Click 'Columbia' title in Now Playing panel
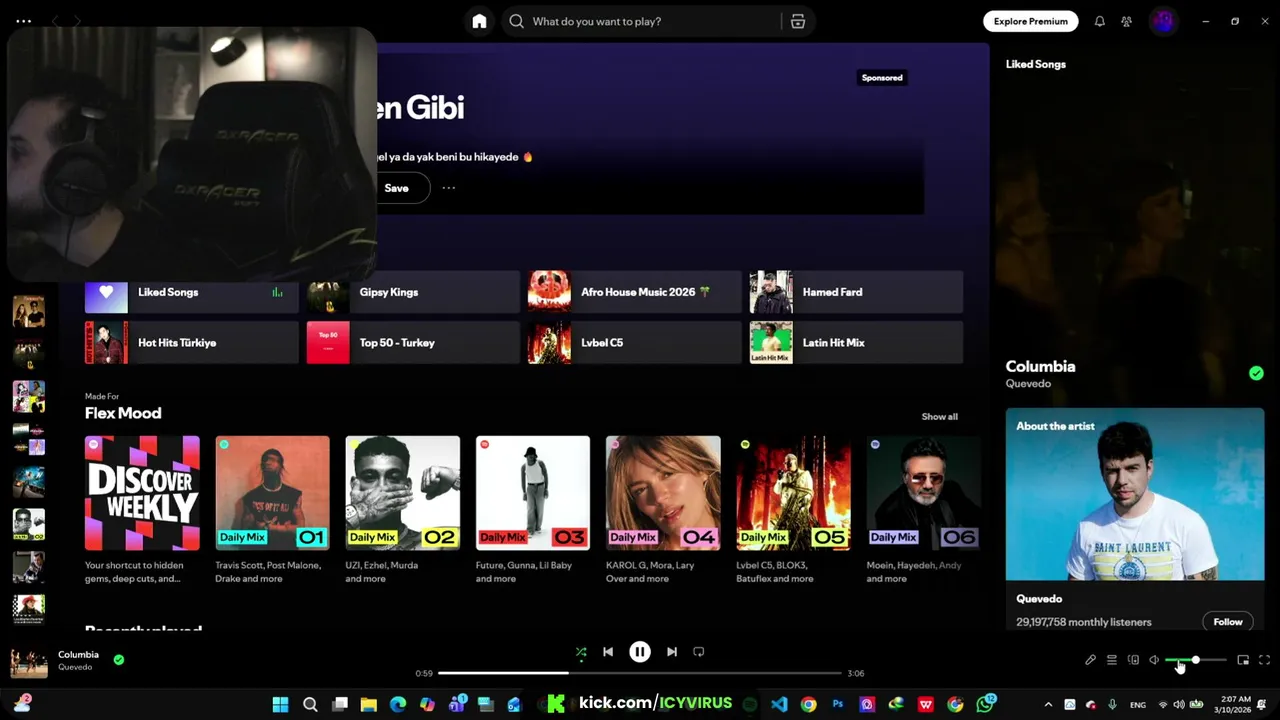The image size is (1280, 720). point(1040,367)
